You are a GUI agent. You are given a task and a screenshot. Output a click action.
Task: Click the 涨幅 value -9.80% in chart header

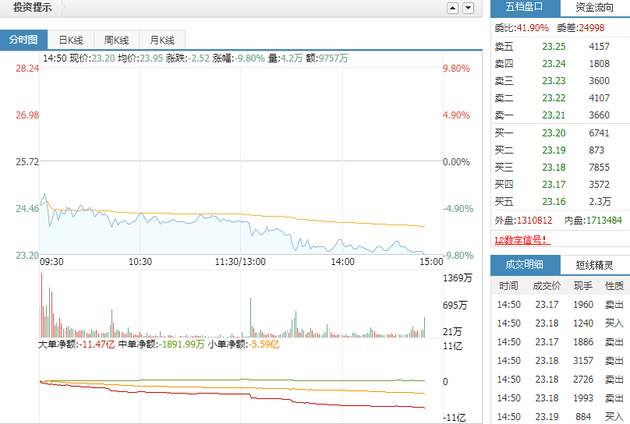pos(250,59)
